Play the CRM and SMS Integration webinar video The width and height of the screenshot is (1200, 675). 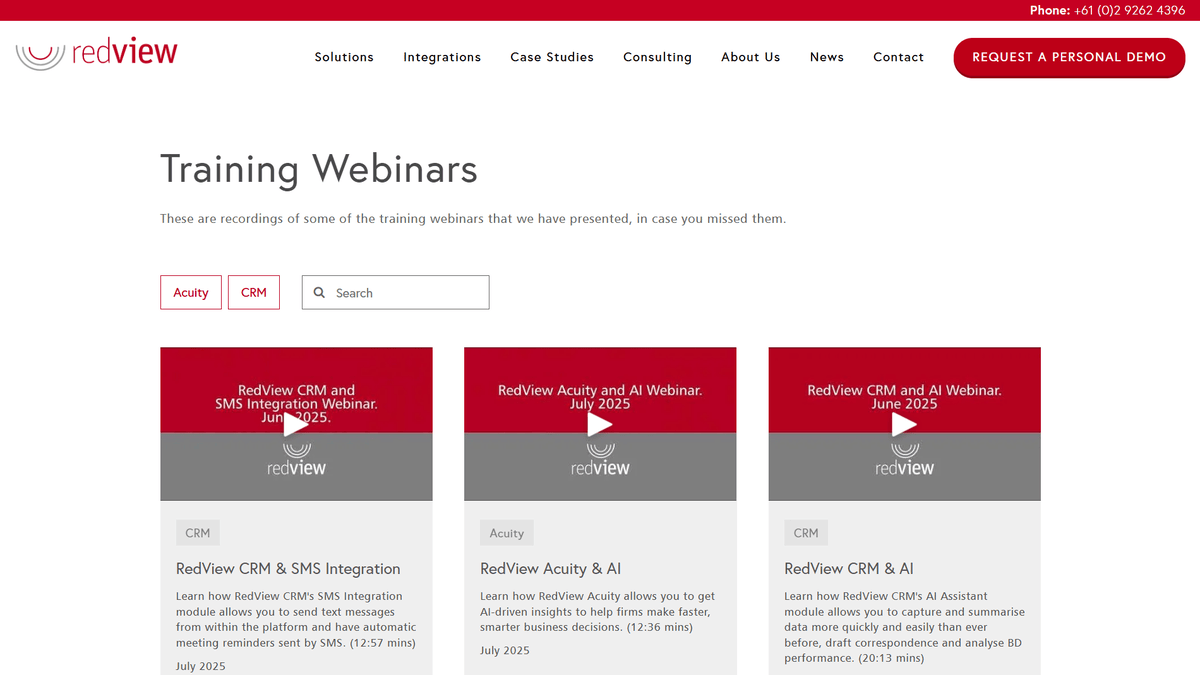click(x=296, y=424)
